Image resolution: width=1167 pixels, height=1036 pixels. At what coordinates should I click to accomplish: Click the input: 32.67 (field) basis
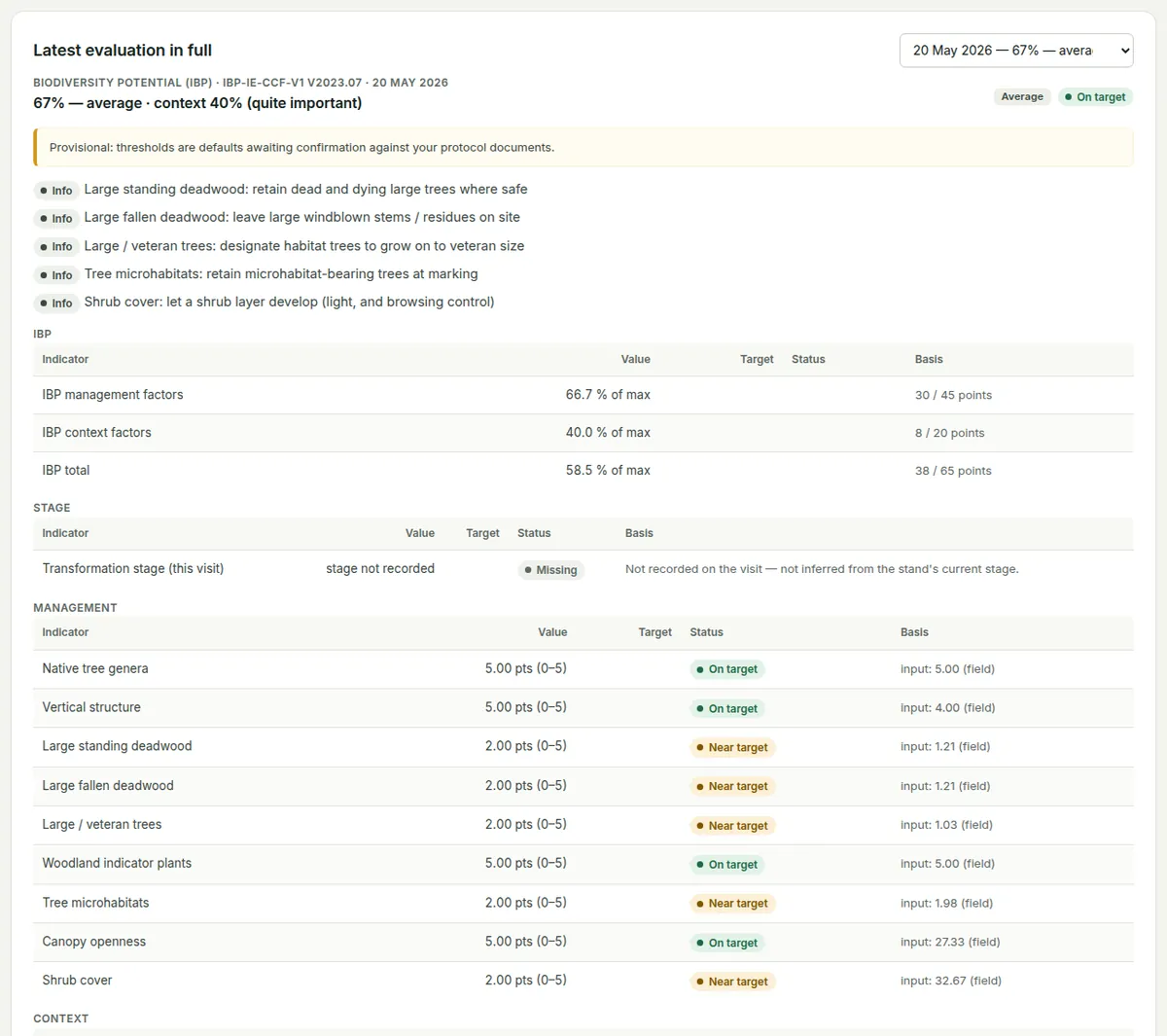click(951, 982)
